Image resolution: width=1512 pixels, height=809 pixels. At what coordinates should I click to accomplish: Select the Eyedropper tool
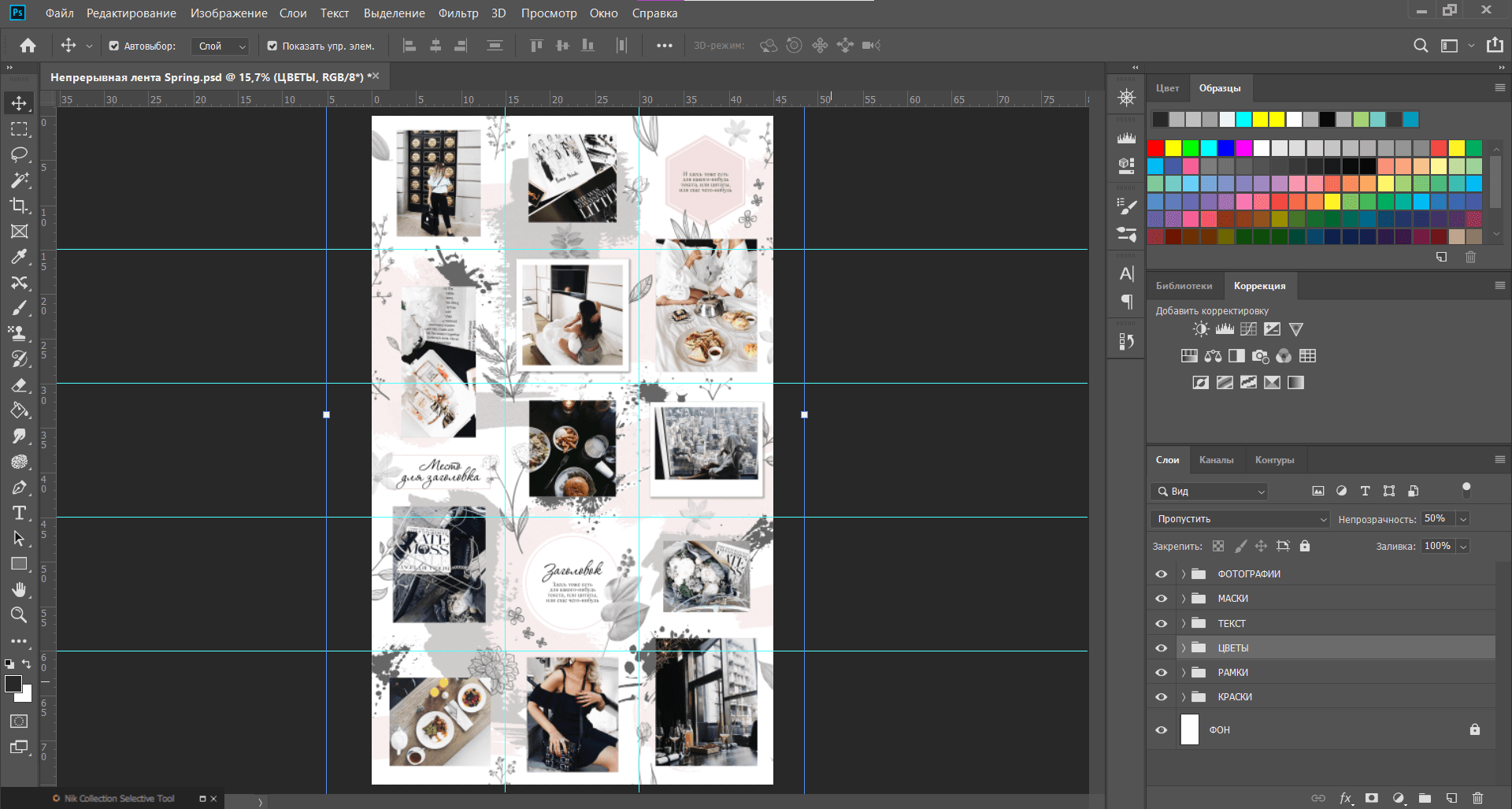20,257
